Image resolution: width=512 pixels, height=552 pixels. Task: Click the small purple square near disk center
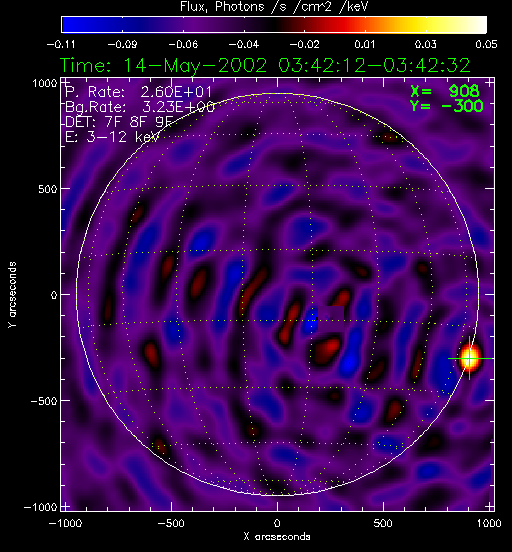(331, 319)
